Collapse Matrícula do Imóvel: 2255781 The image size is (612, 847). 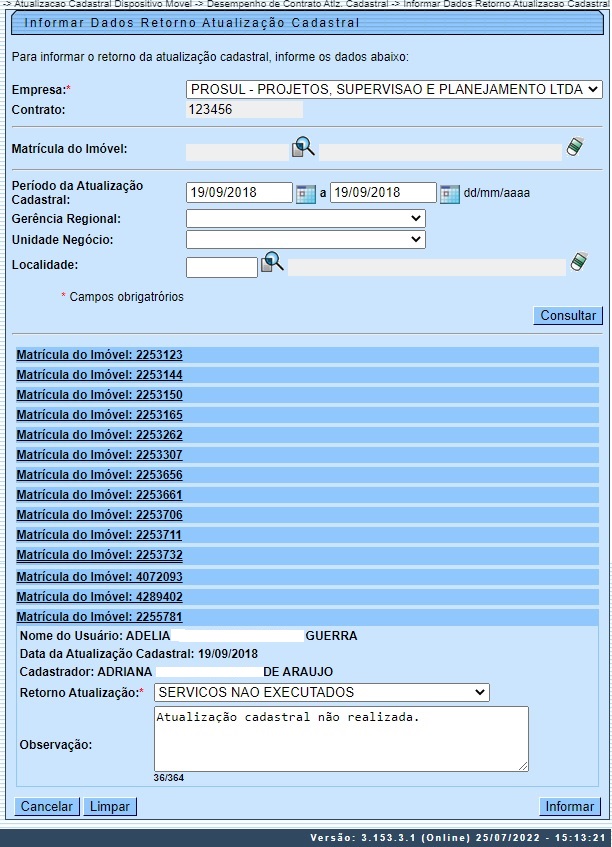(x=99, y=617)
